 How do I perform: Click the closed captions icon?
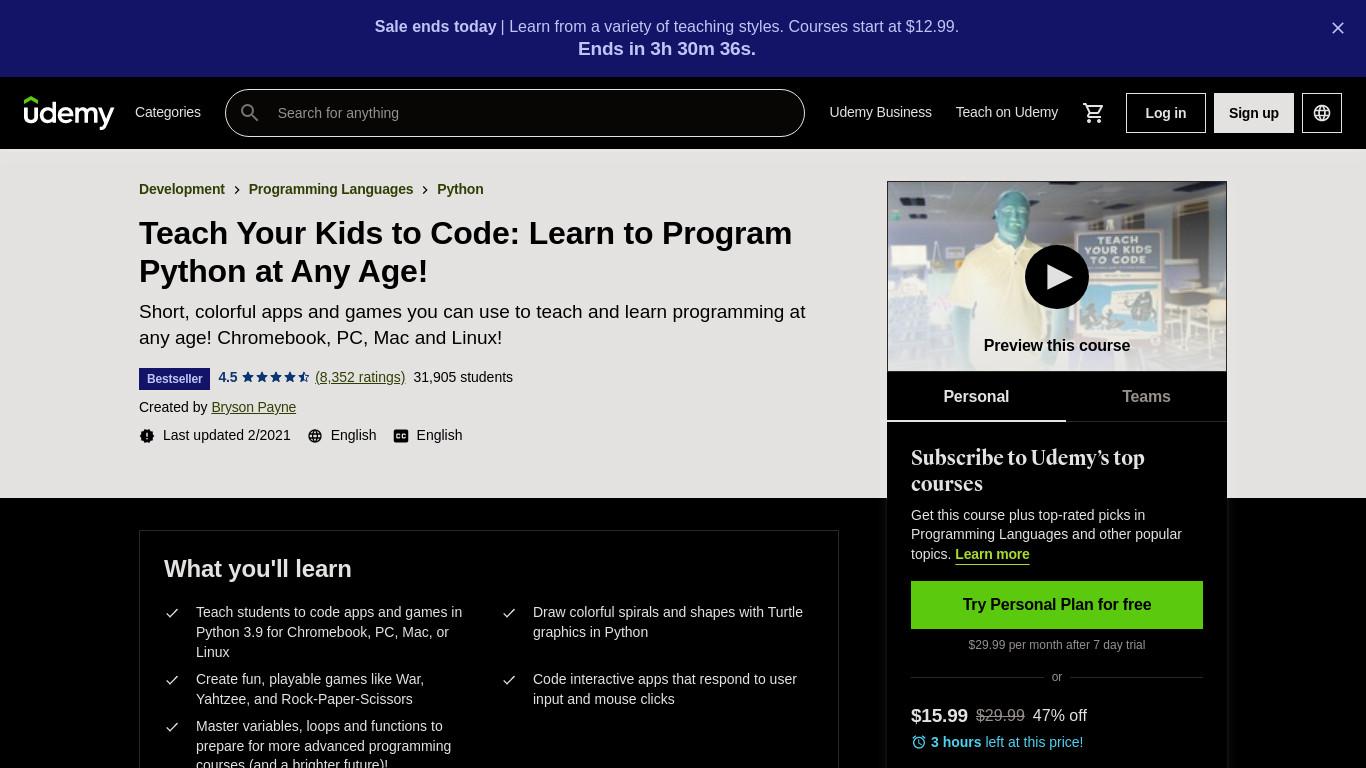401,436
